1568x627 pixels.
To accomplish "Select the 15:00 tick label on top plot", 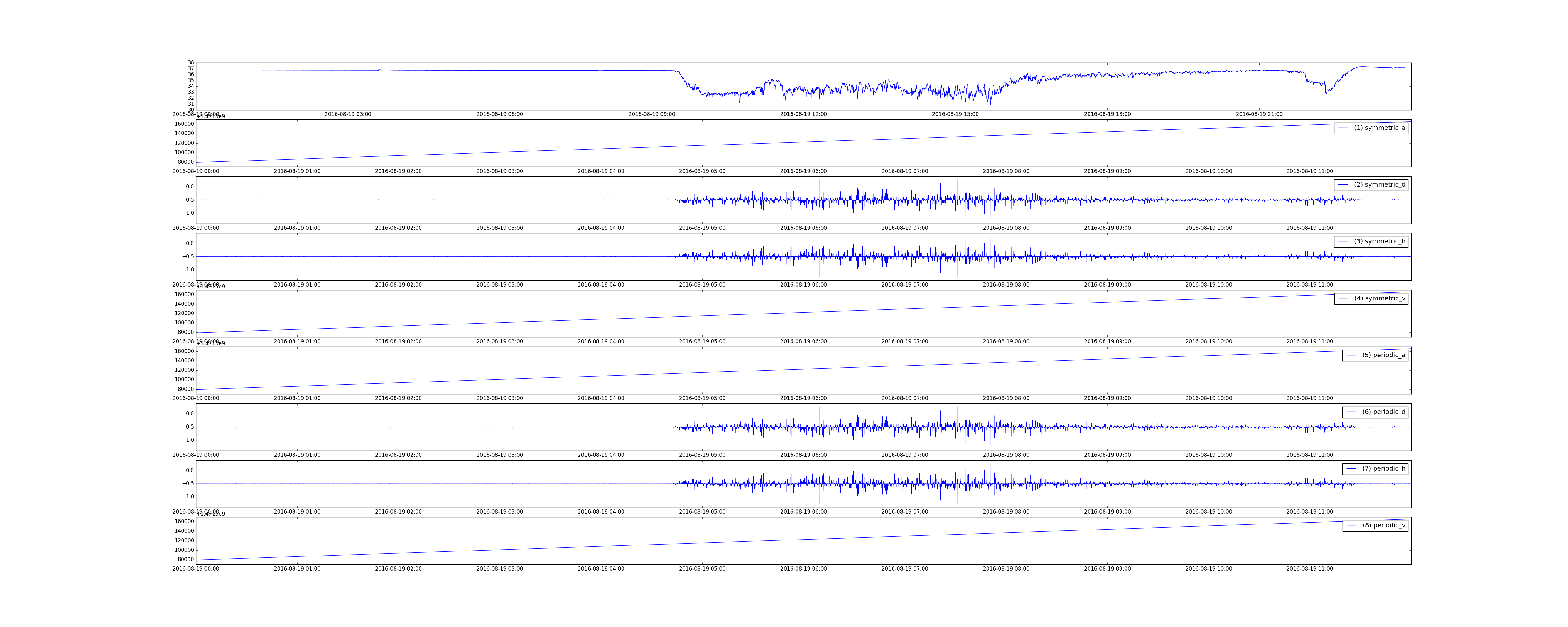I will coord(955,114).
